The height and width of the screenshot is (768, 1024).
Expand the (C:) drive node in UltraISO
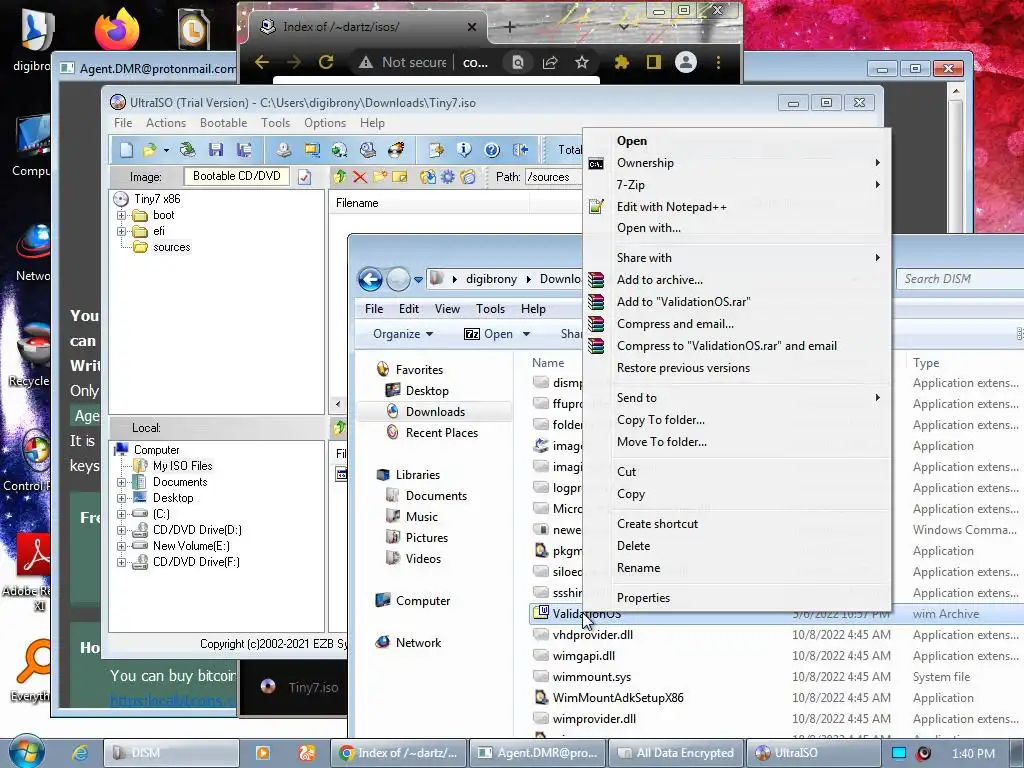pos(121,514)
